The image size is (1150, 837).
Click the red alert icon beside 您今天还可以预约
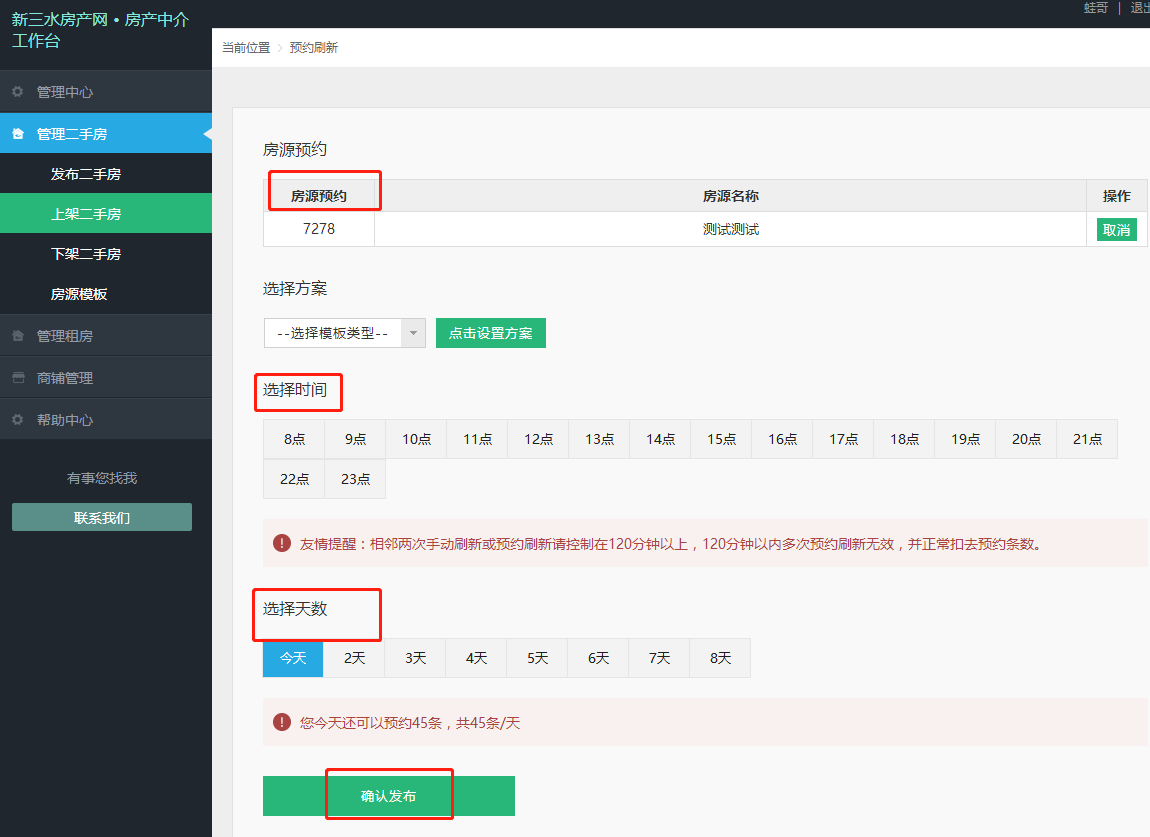tap(282, 722)
